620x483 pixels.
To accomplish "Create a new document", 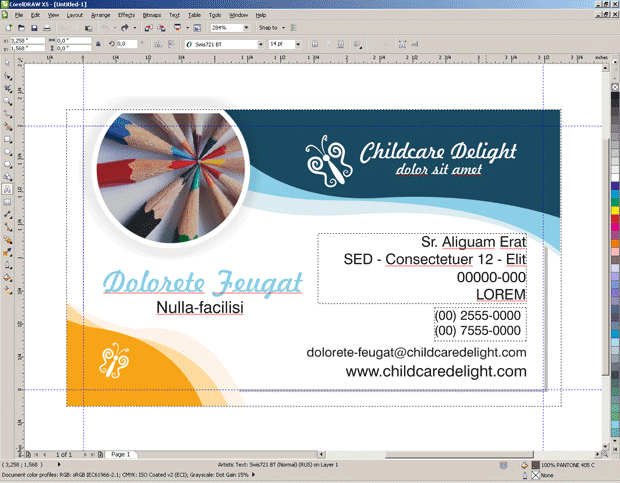I will (x=9, y=28).
